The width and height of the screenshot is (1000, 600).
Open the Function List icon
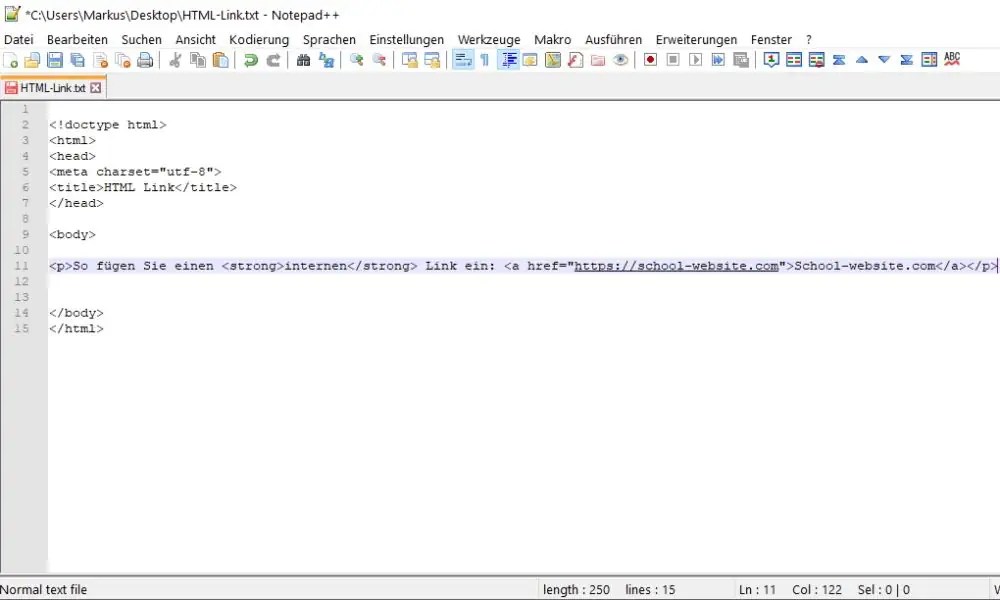pos(575,60)
